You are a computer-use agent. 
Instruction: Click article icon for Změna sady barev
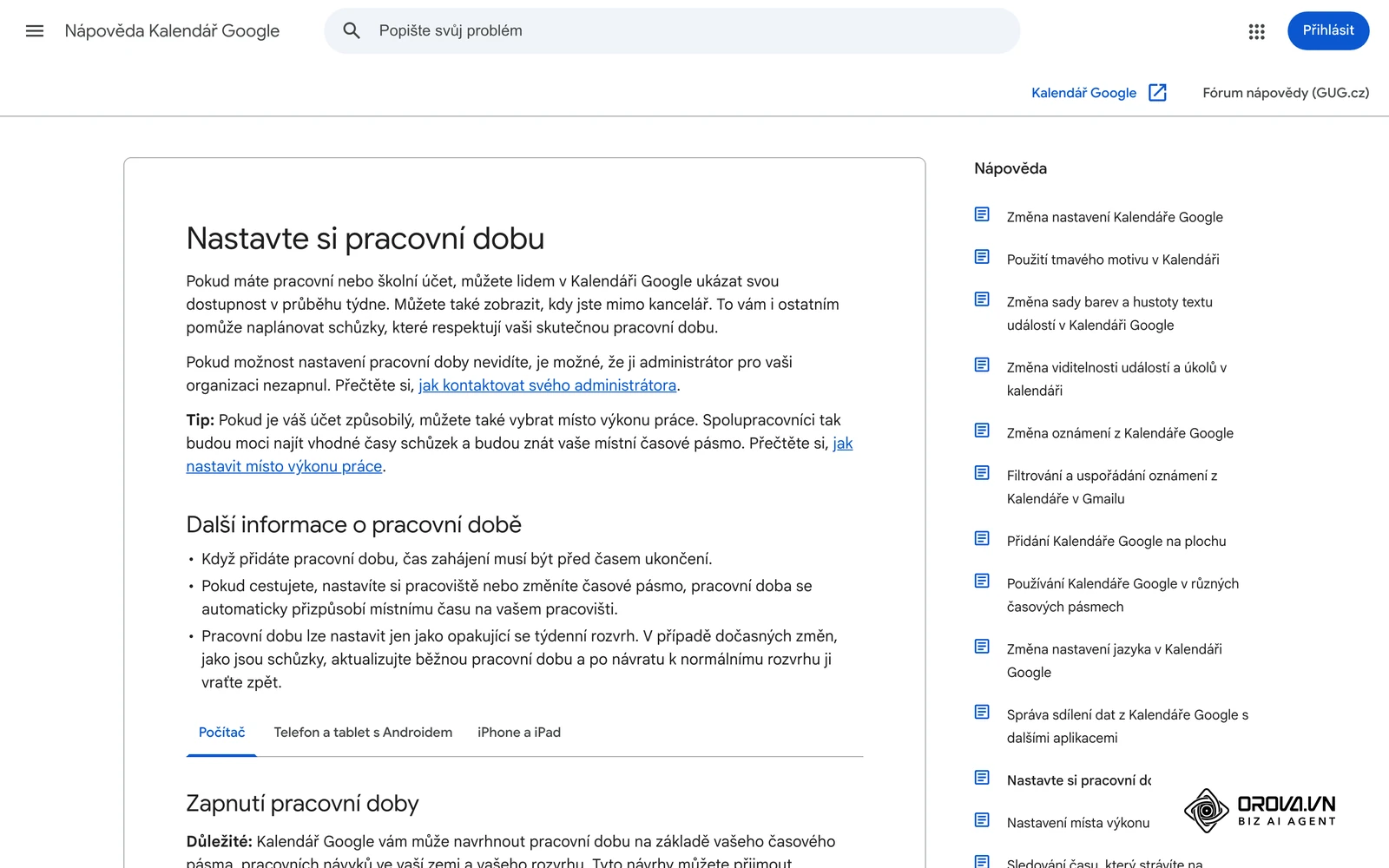tap(982, 299)
